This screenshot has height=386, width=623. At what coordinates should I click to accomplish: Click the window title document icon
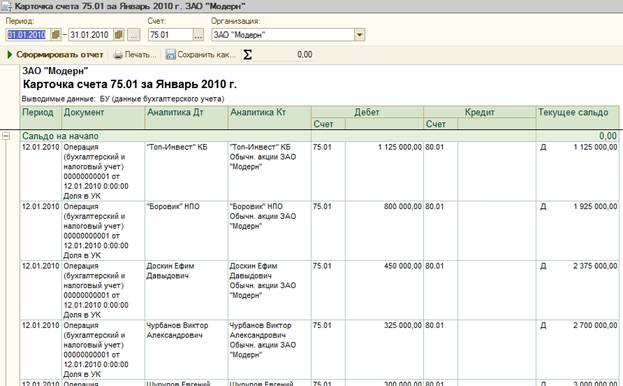pyautogui.click(x=6, y=6)
